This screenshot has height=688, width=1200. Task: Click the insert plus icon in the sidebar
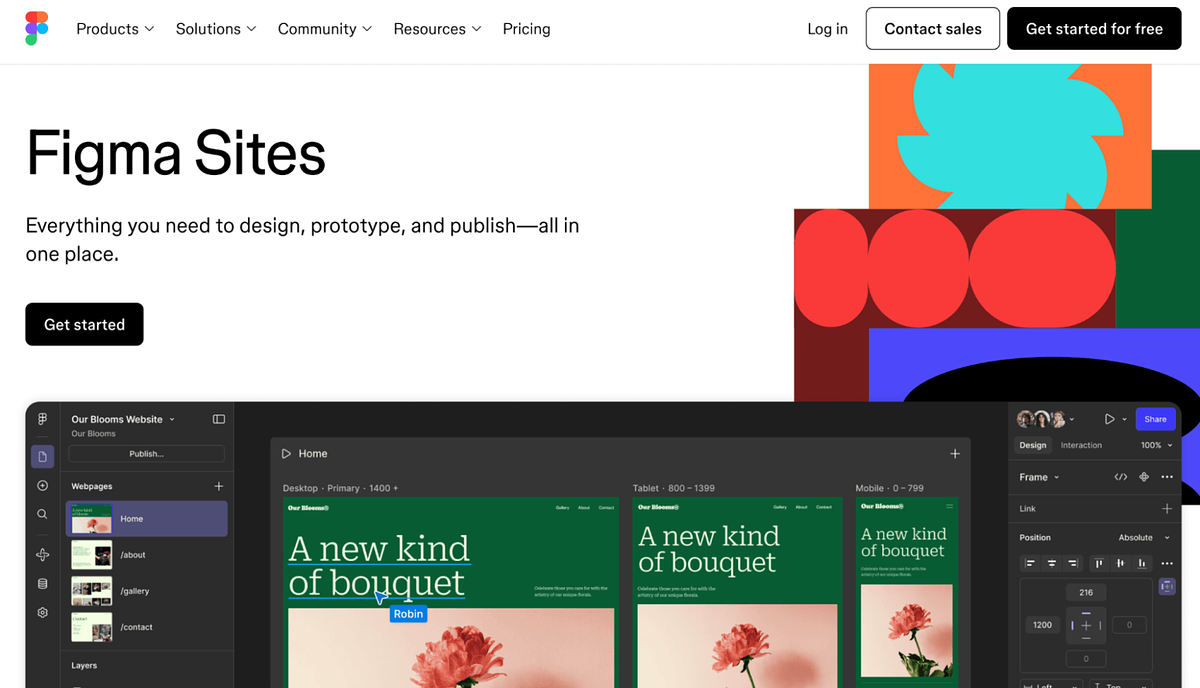pos(42,485)
